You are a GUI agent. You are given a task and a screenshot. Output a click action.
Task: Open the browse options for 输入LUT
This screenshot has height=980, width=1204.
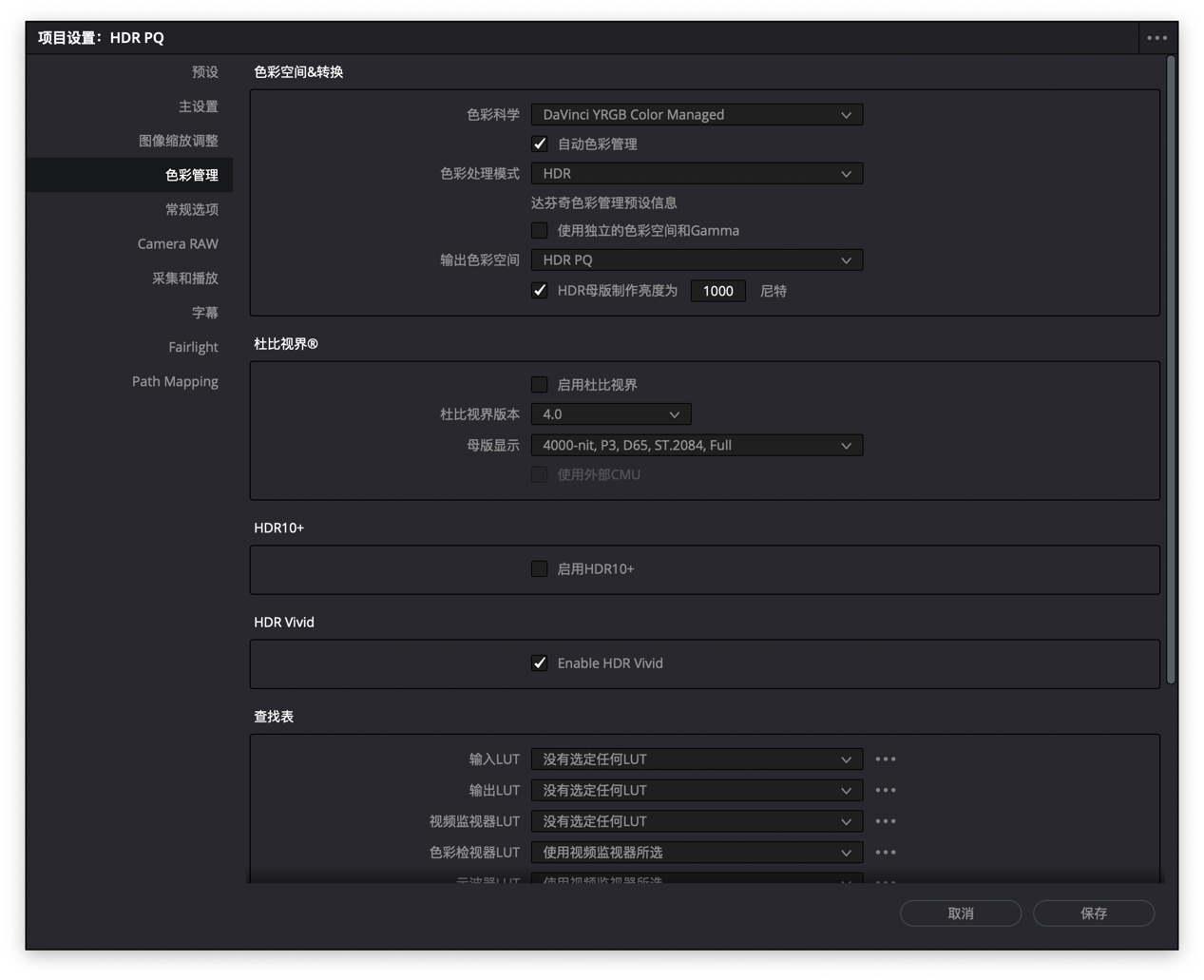(885, 759)
